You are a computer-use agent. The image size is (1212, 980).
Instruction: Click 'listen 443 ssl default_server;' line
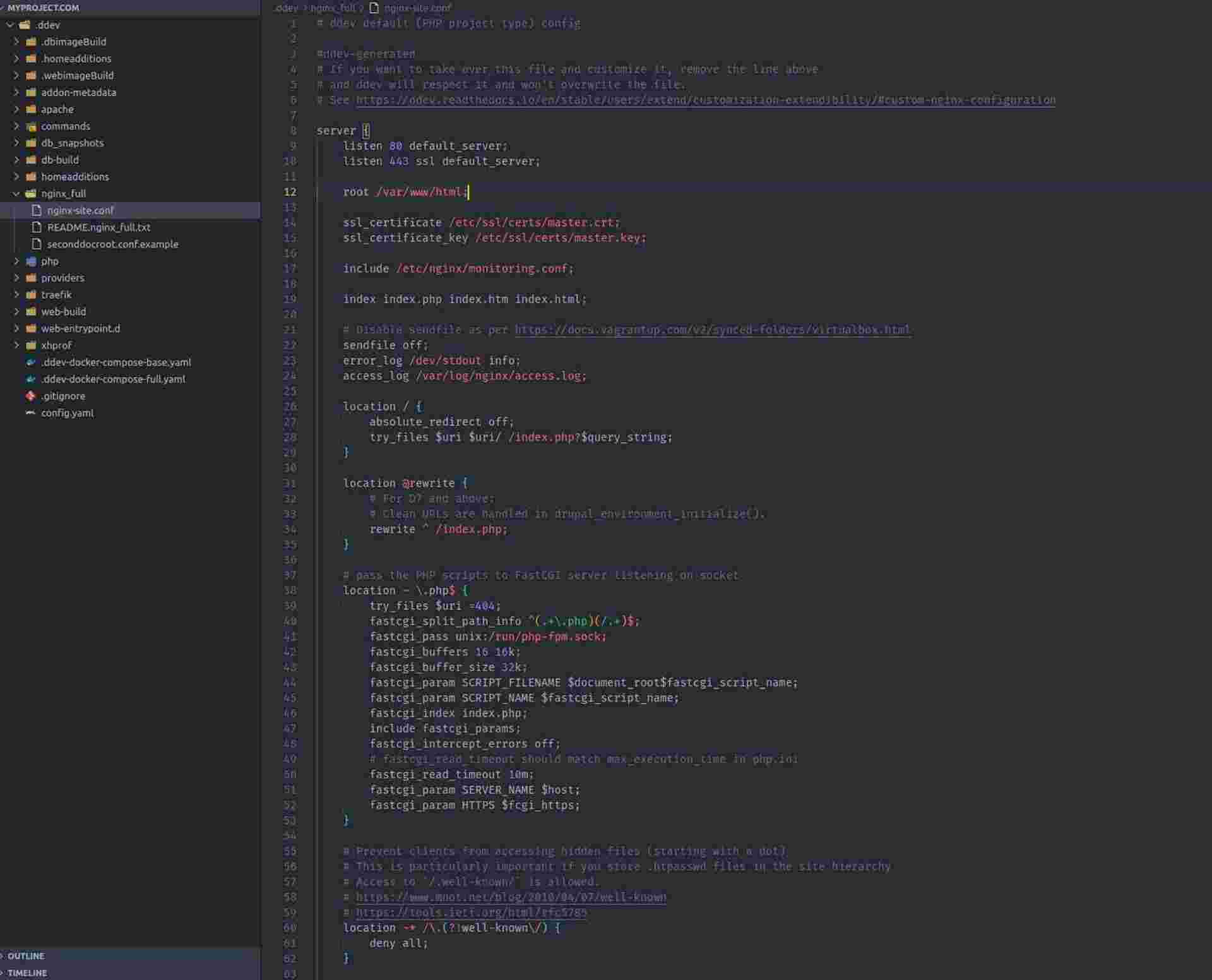tap(441, 162)
